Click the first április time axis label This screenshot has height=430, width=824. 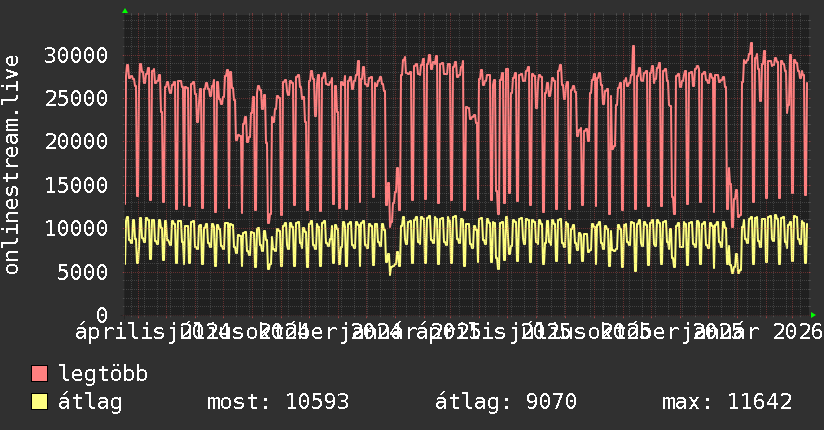tap(112, 330)
